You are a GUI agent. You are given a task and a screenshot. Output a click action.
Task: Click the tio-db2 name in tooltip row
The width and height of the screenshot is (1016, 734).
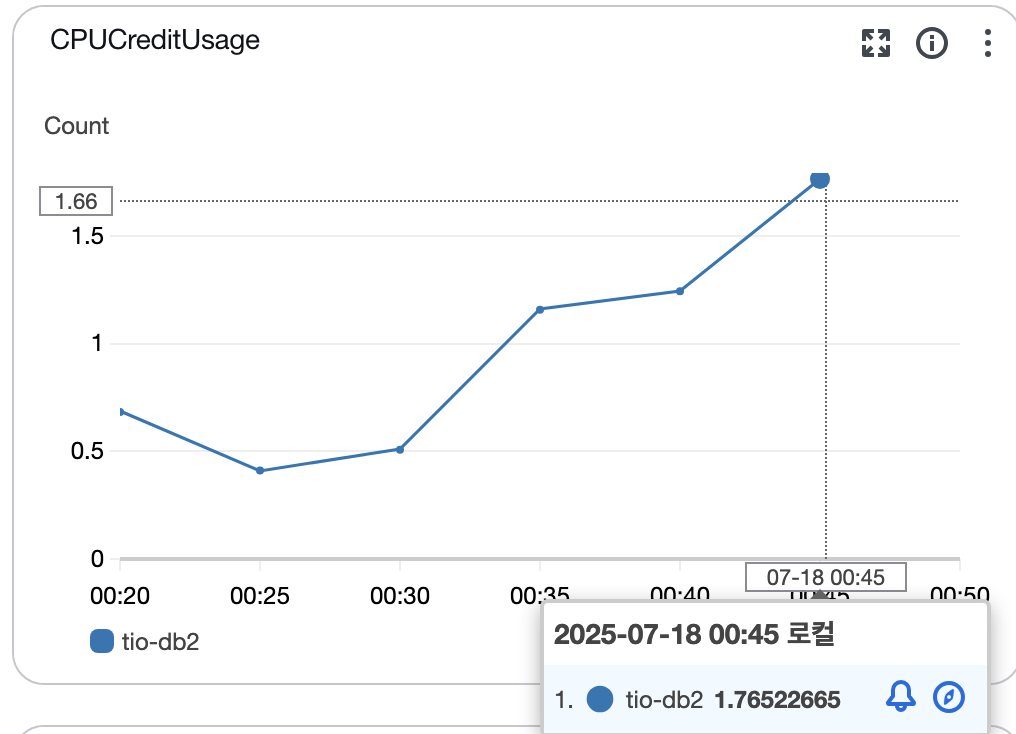664,700
